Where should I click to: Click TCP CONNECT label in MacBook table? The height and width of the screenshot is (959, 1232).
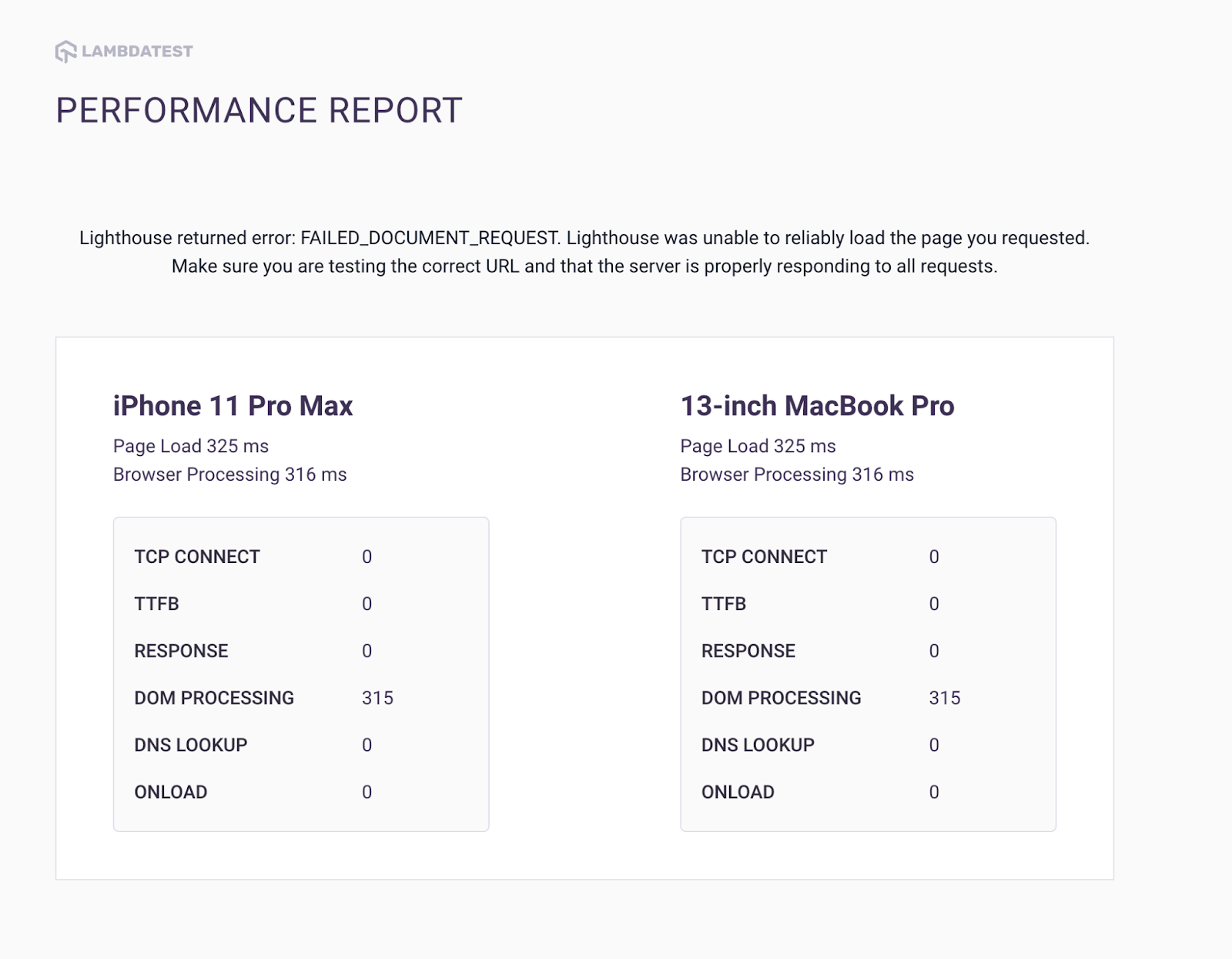pos(764,557)
